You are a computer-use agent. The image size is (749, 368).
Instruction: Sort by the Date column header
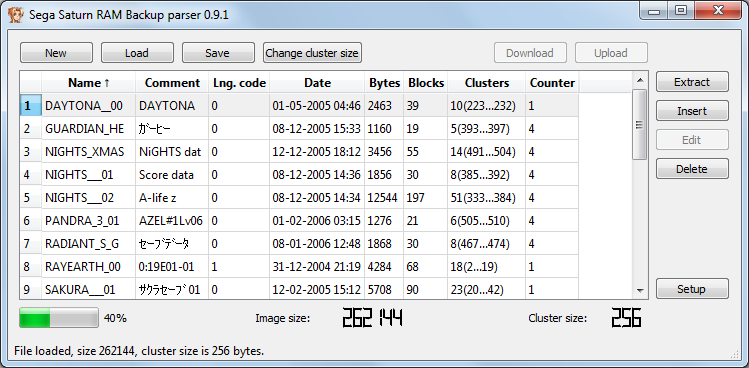[x=317, y=83]
